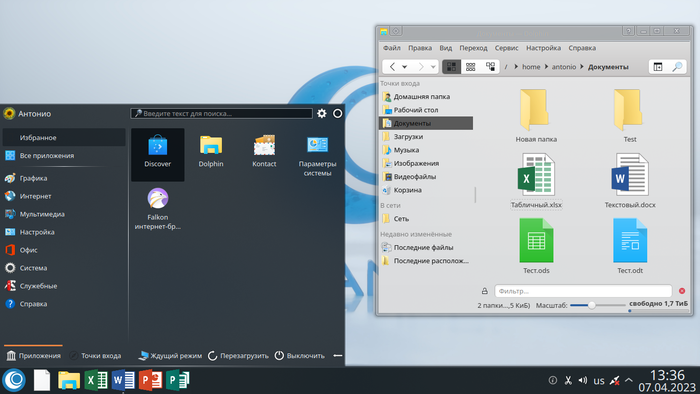Click the disconnected network tray icon

pos(615,381)
